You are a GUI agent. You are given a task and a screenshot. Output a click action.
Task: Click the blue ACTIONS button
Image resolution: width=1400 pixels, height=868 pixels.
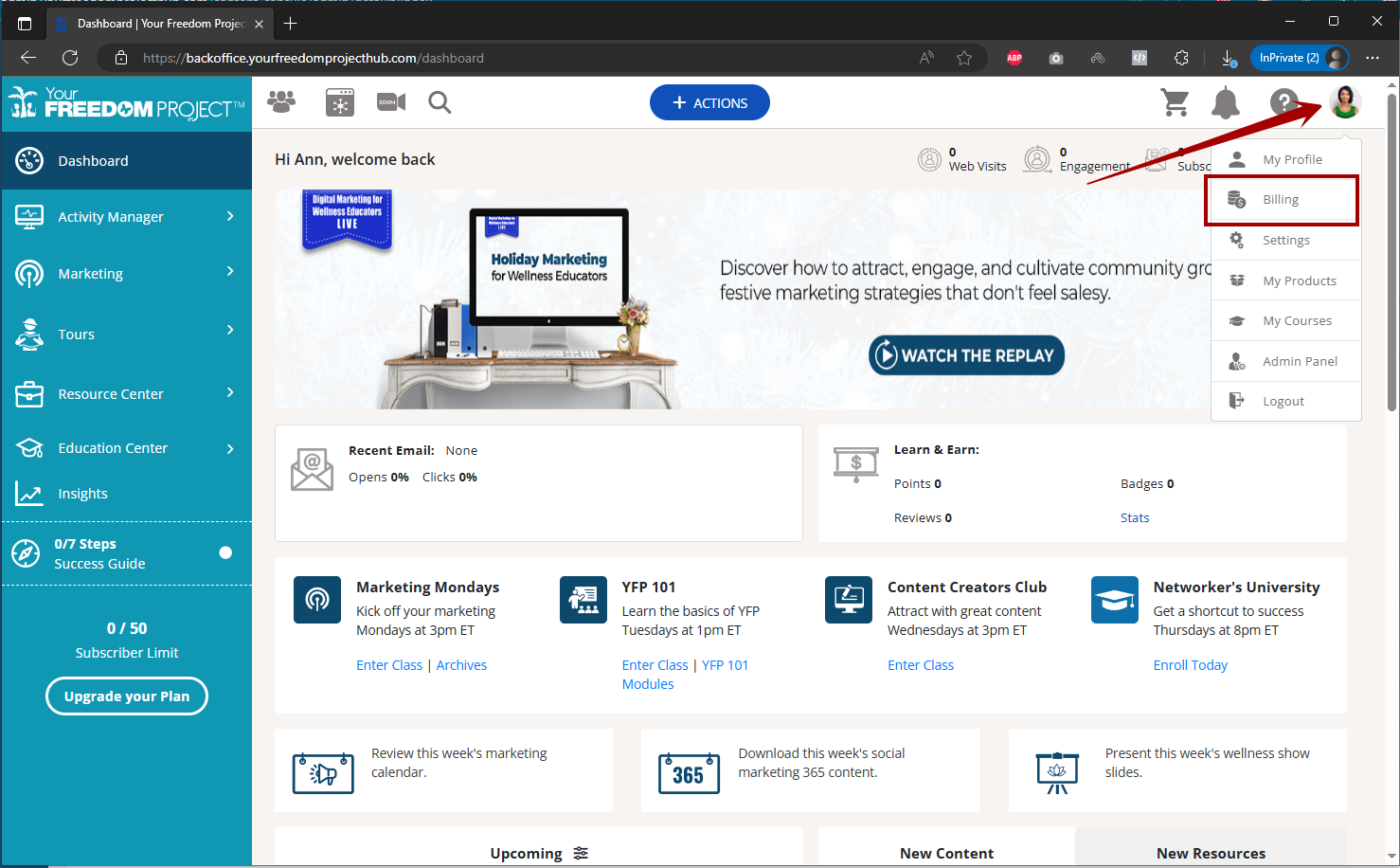pos(709,102)
